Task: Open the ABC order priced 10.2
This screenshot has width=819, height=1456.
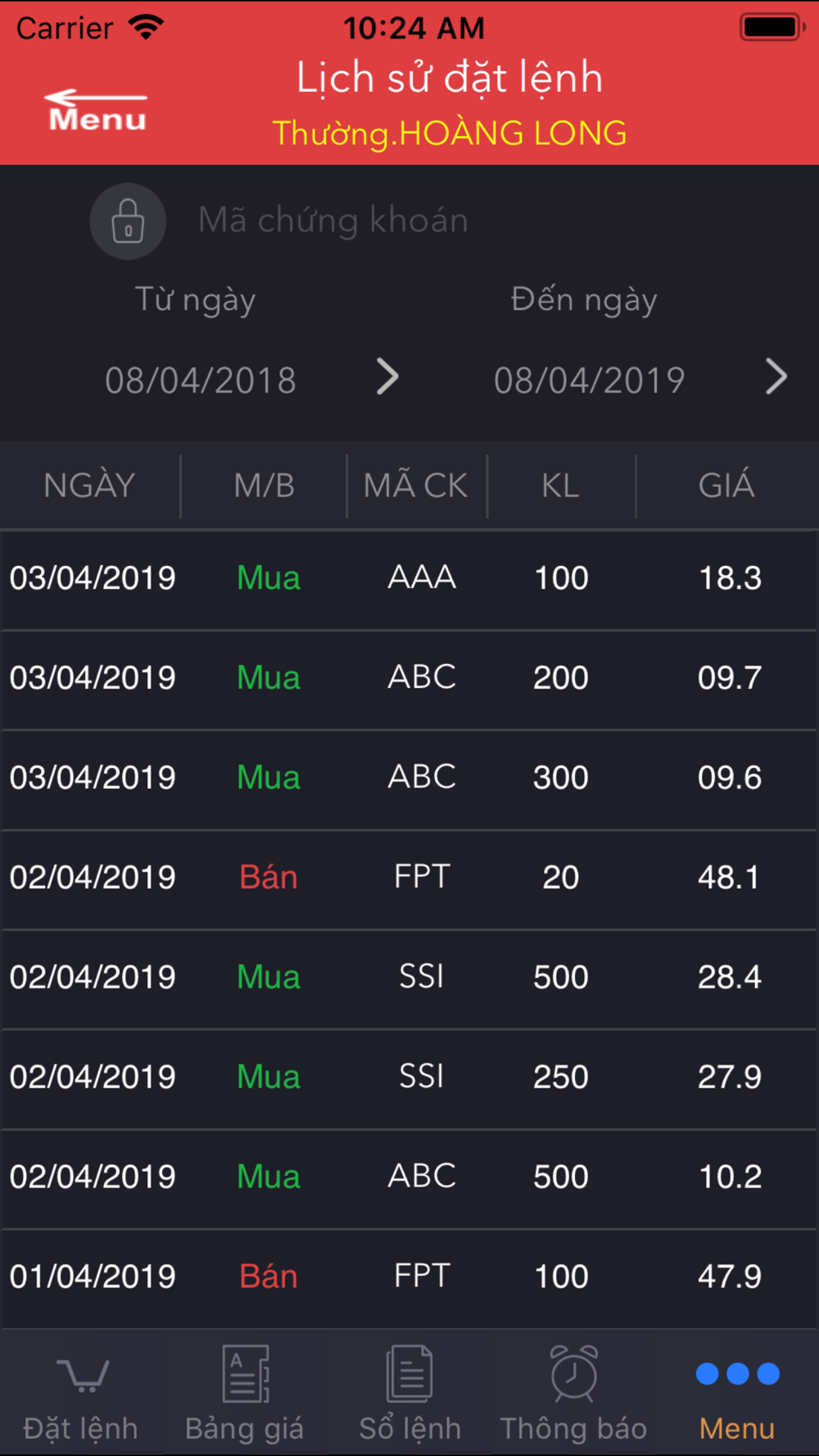Action: 409,1178
